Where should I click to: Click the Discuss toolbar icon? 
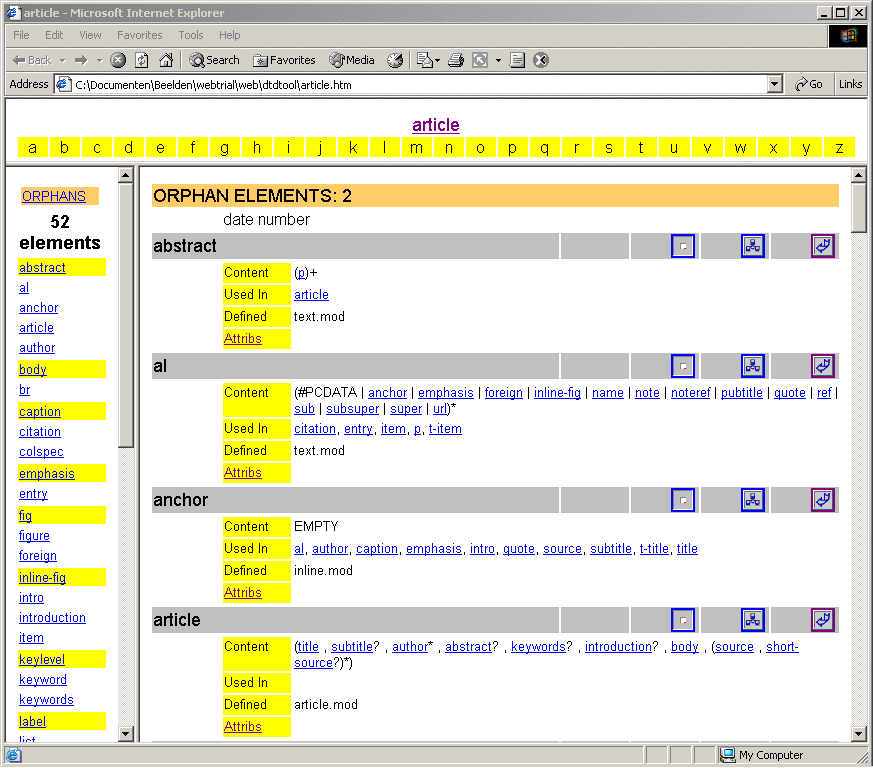coord(517,60)
